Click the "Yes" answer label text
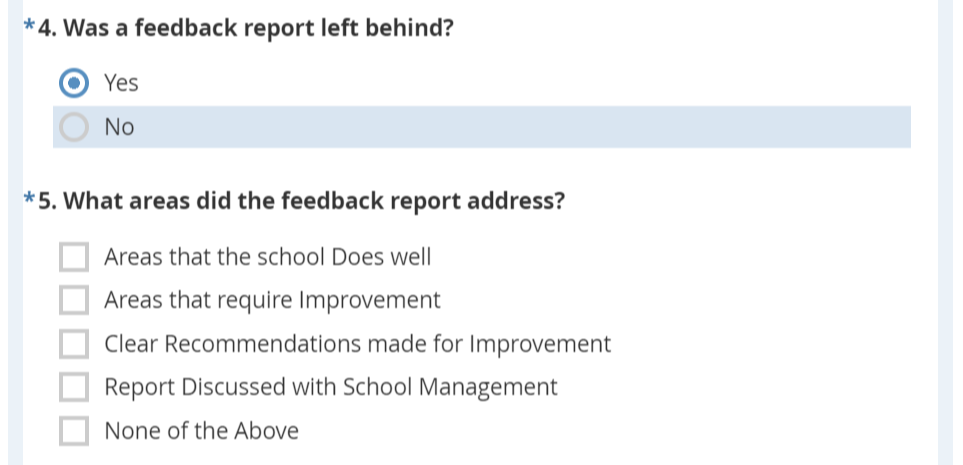 coord(121,84)
